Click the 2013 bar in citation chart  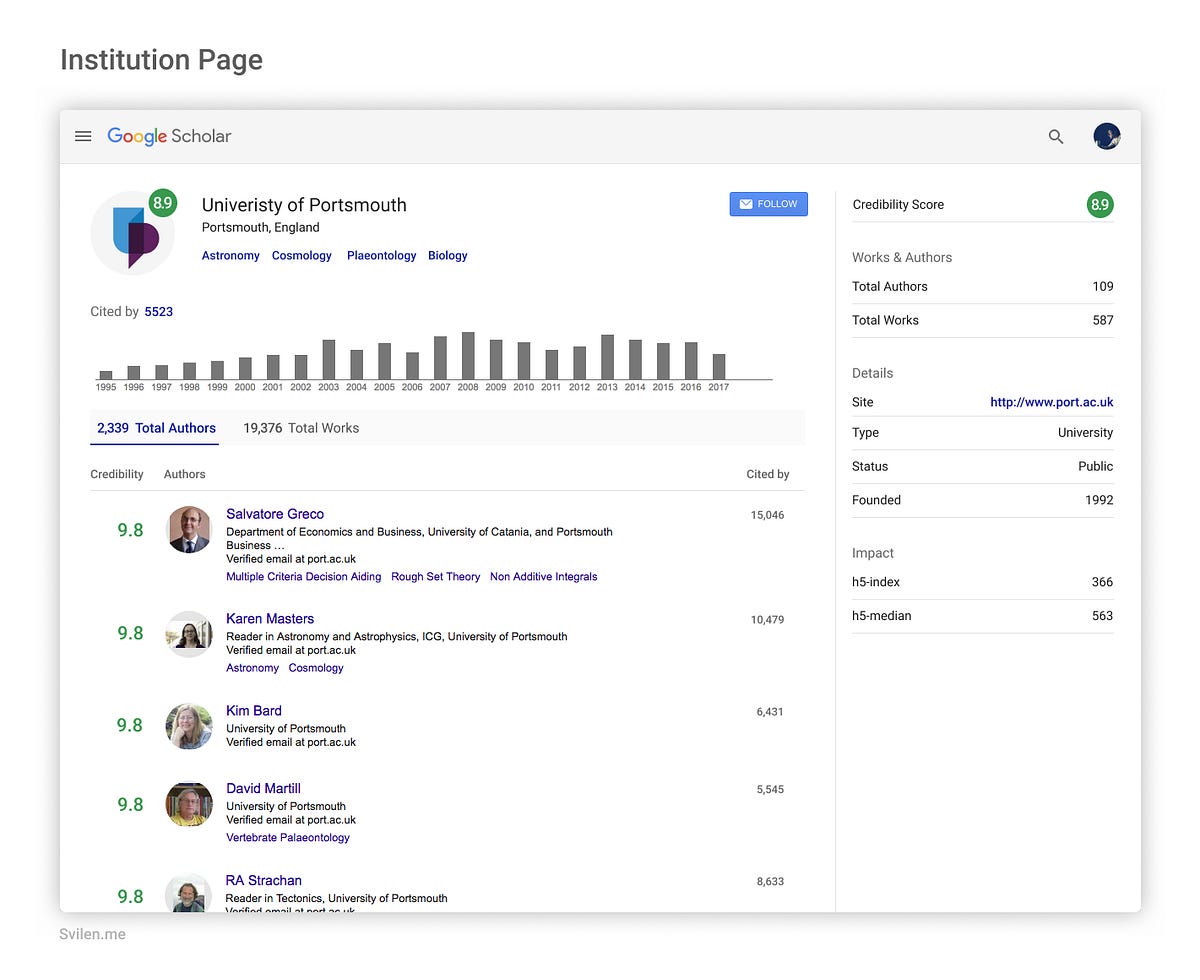607,357
